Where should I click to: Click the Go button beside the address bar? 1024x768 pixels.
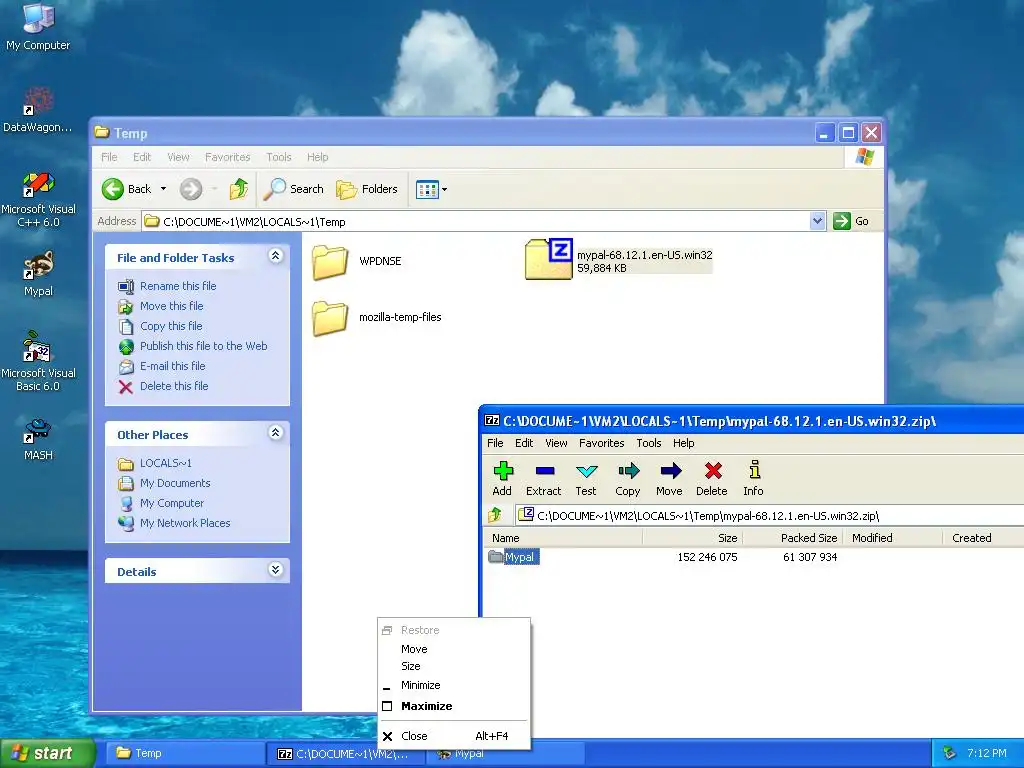pos(851,221)
